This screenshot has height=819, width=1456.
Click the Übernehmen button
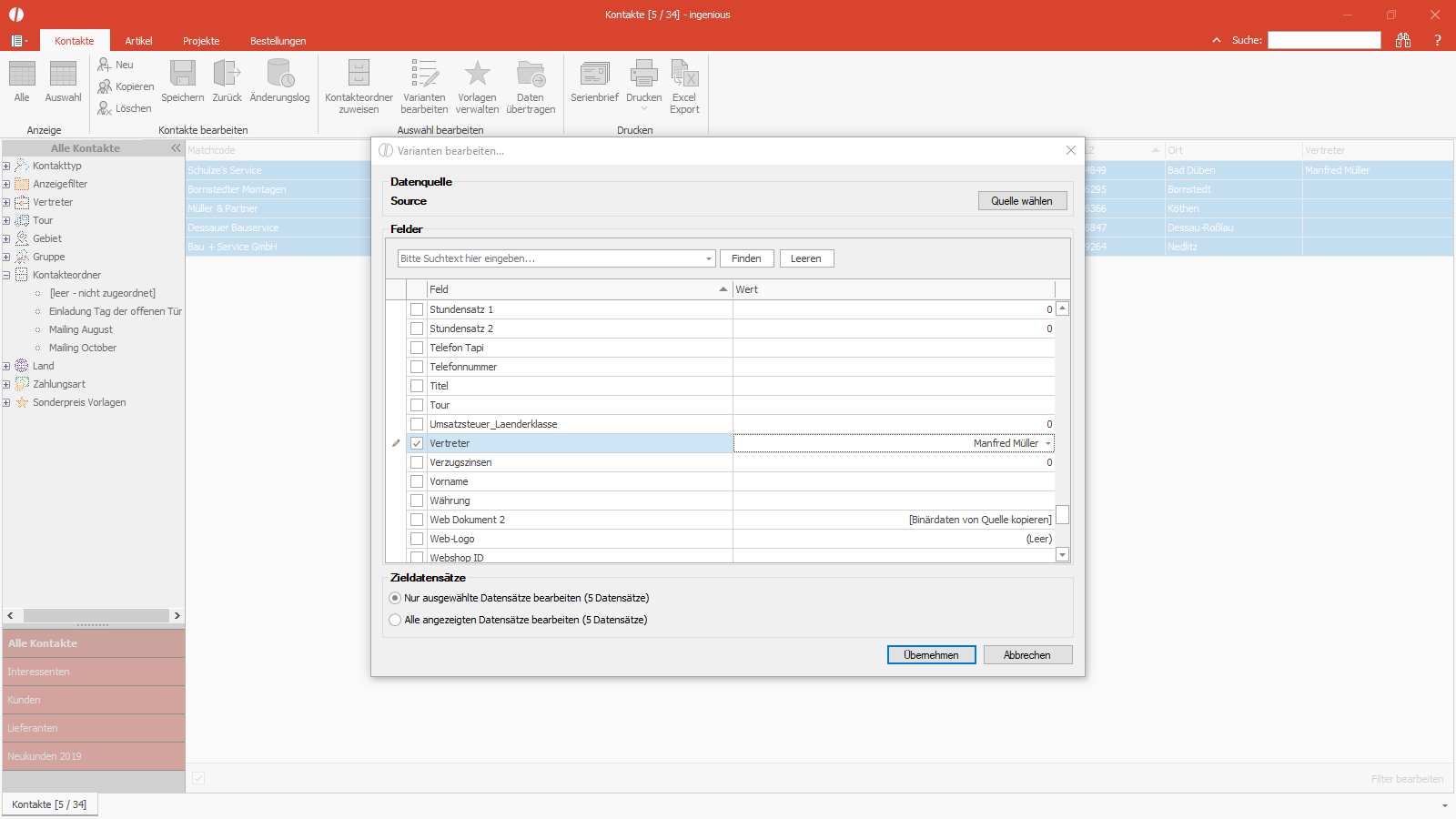(931, 655)
